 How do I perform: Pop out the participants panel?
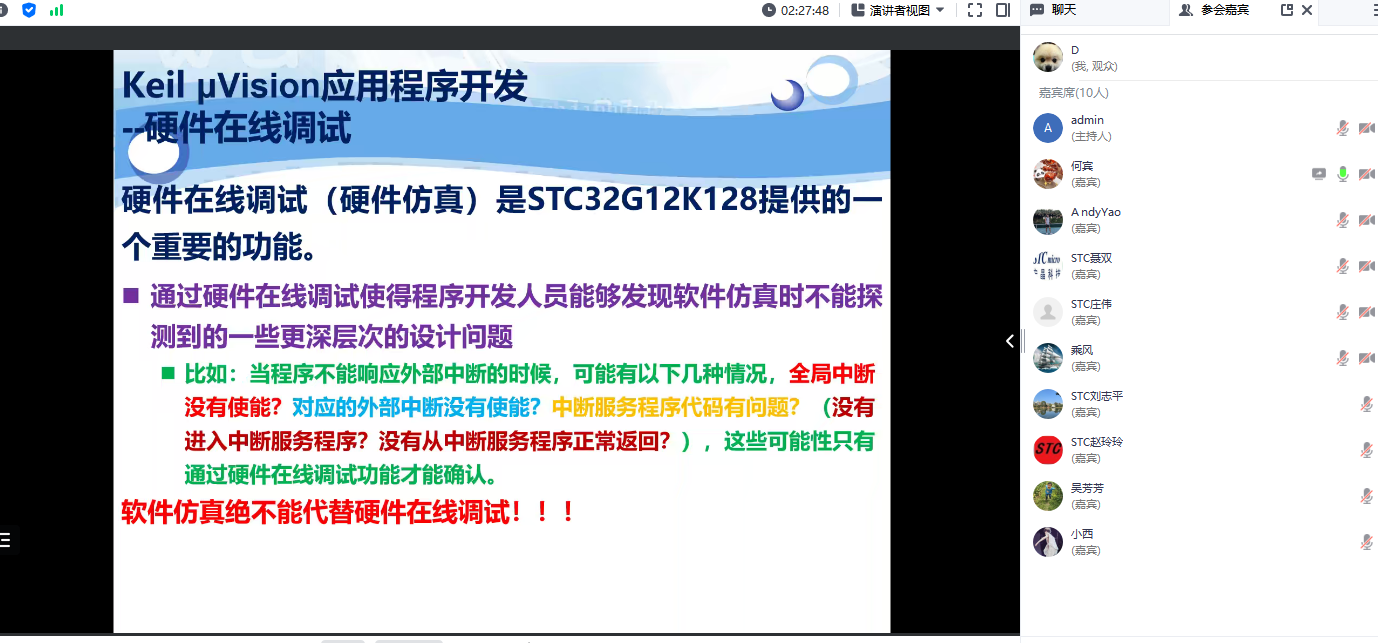click(x=1286, y=10)
